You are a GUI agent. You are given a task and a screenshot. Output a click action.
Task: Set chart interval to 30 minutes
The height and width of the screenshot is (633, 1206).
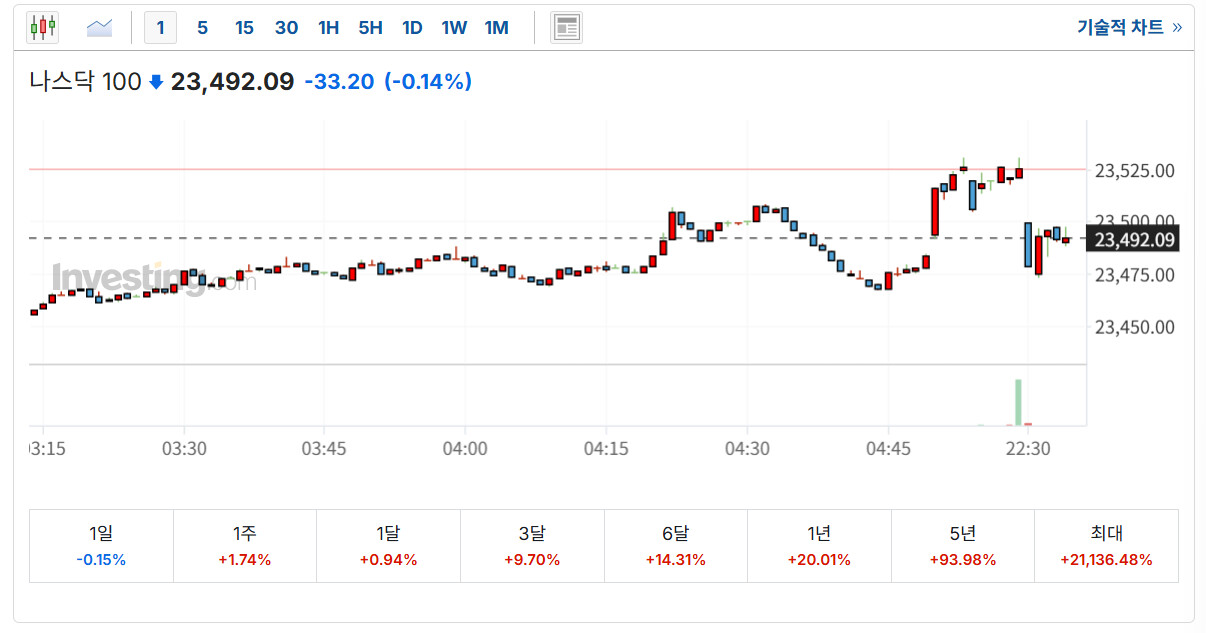pos(286,28)
